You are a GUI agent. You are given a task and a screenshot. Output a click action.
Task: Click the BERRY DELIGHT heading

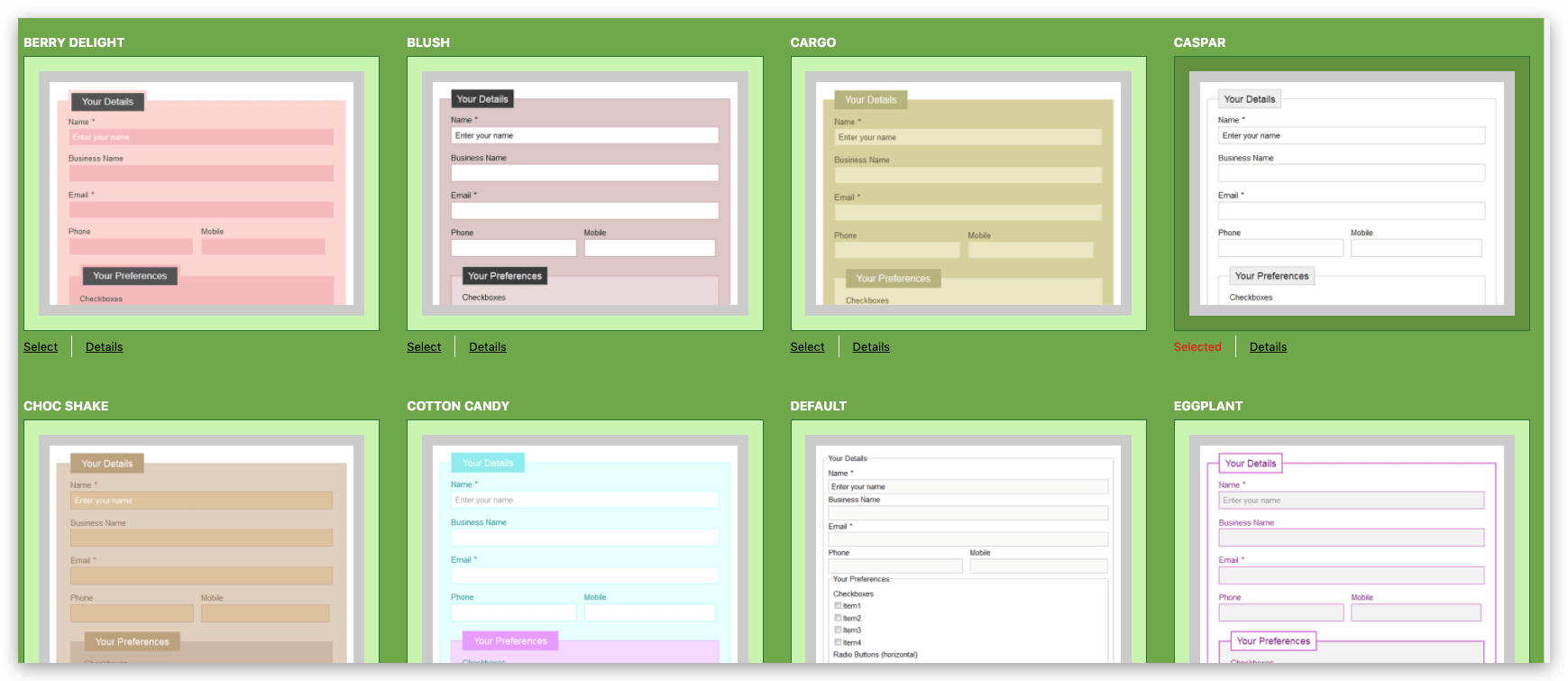tap(74, 42)
